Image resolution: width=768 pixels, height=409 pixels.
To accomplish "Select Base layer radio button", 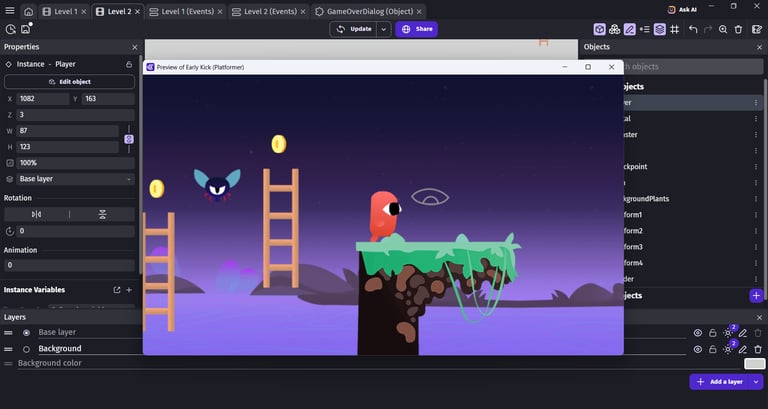I will 26,333.
